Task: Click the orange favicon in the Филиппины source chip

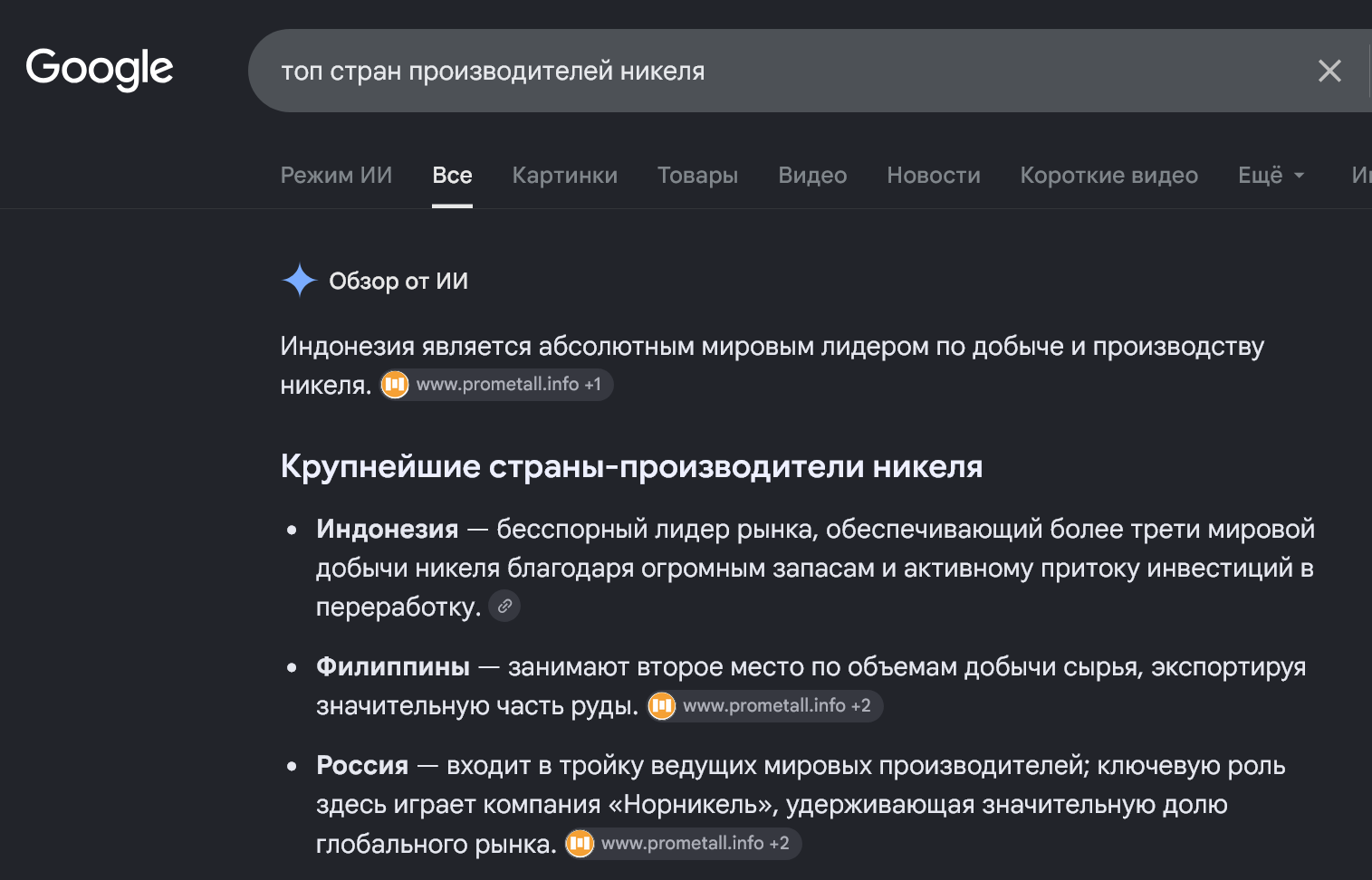Action: [661, 705]
